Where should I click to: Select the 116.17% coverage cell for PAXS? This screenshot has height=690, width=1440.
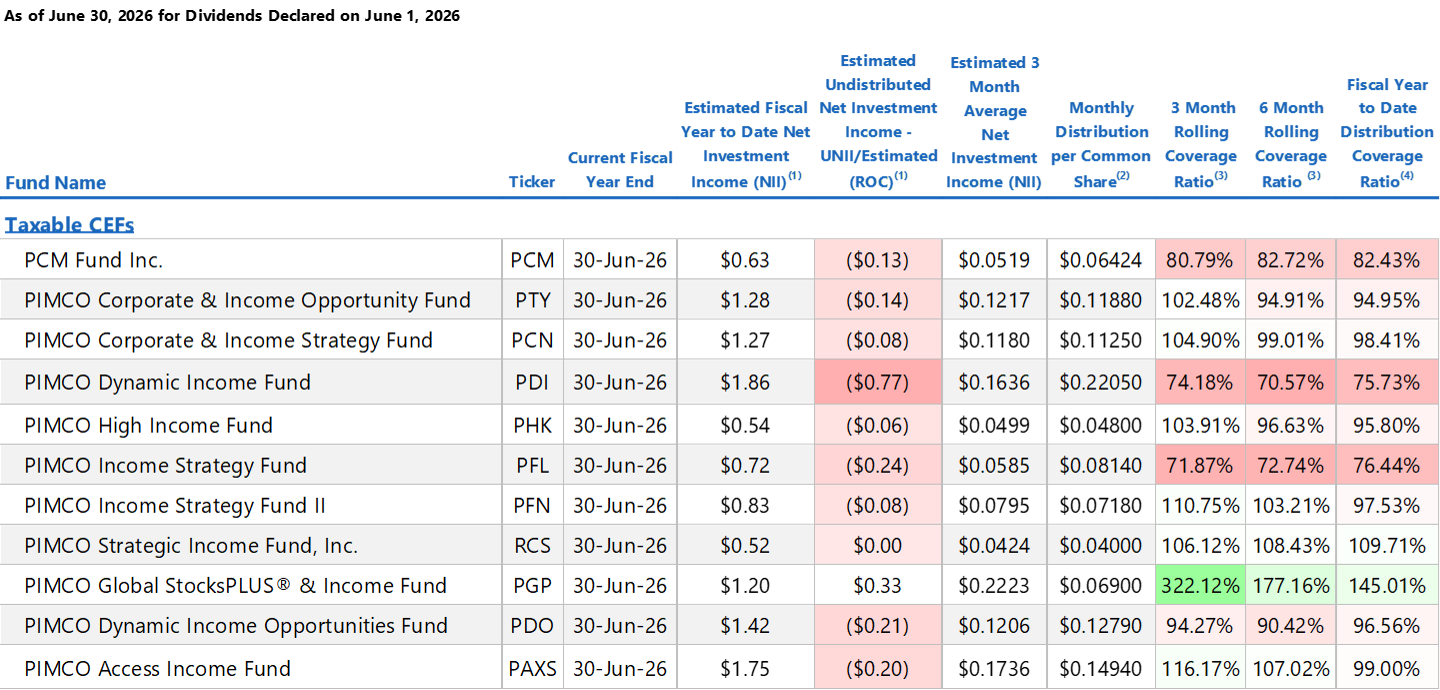click(x=1201, y=668)
